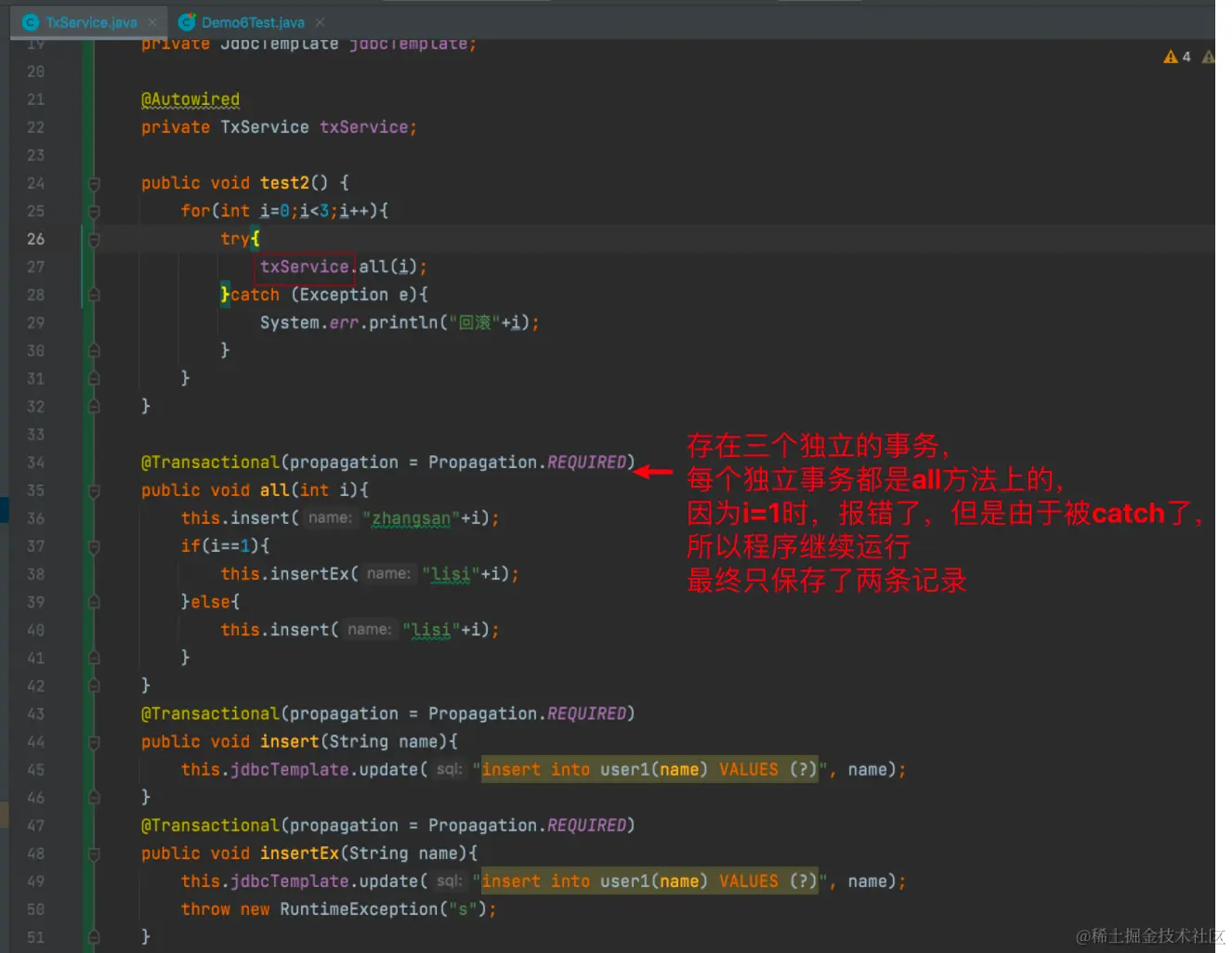The image size is (1232, 953).
Task: Click the println call on line 29
Action: (x=403, y=322)
